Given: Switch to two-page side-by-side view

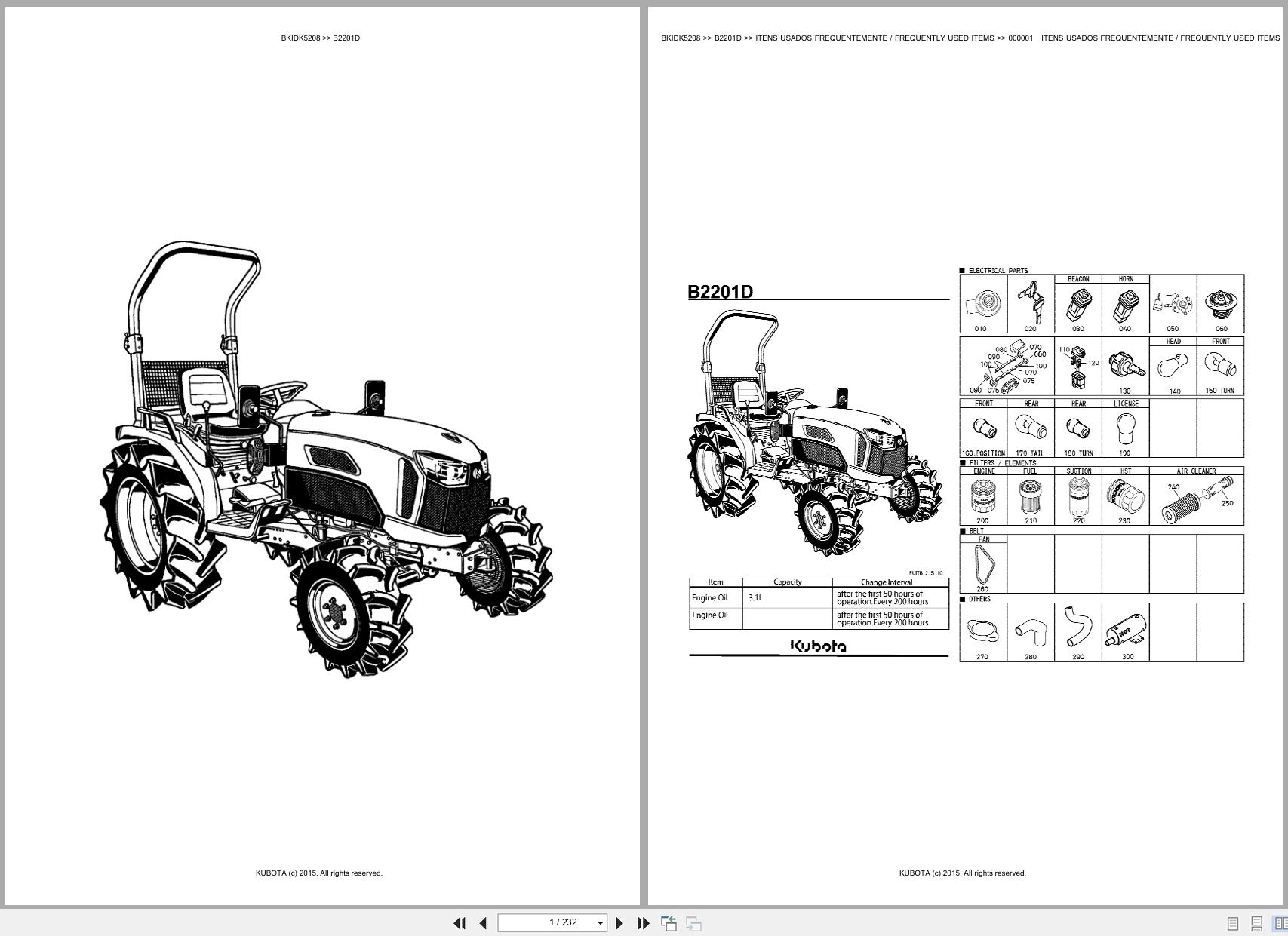Looking at the screenshot, I should (x=1280, y=923).
